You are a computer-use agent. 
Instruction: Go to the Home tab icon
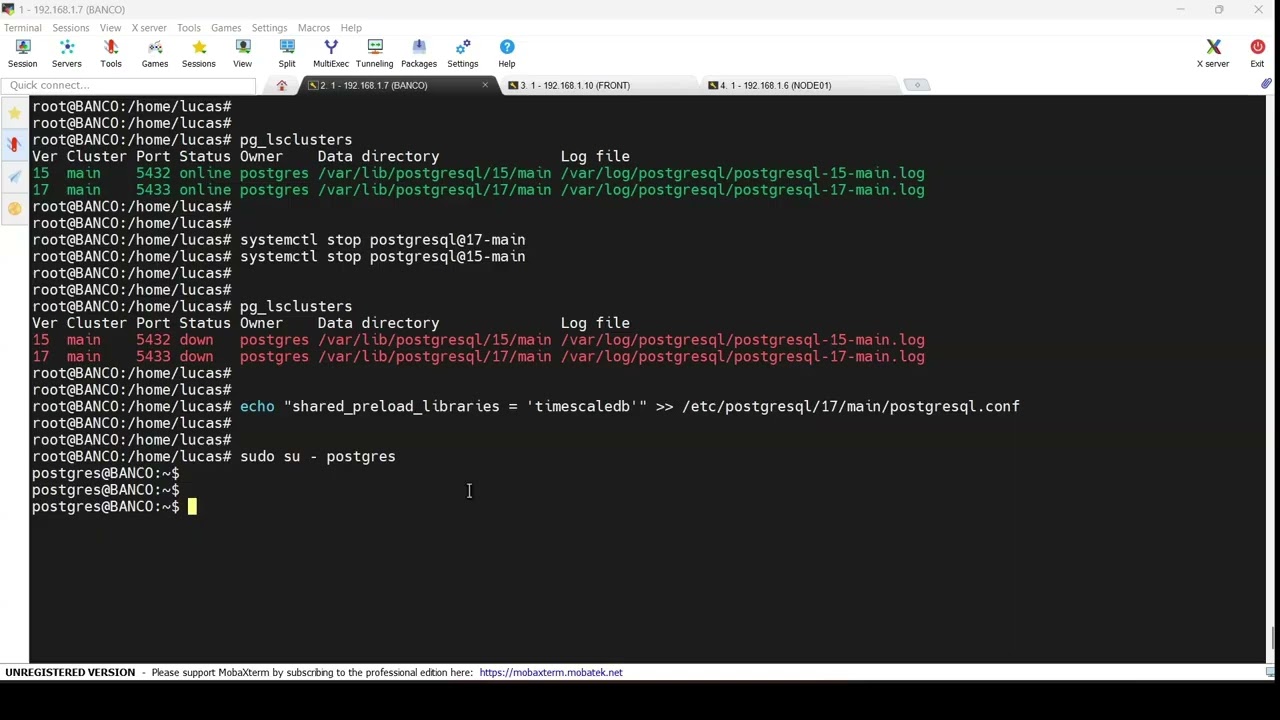click(282, 85)
